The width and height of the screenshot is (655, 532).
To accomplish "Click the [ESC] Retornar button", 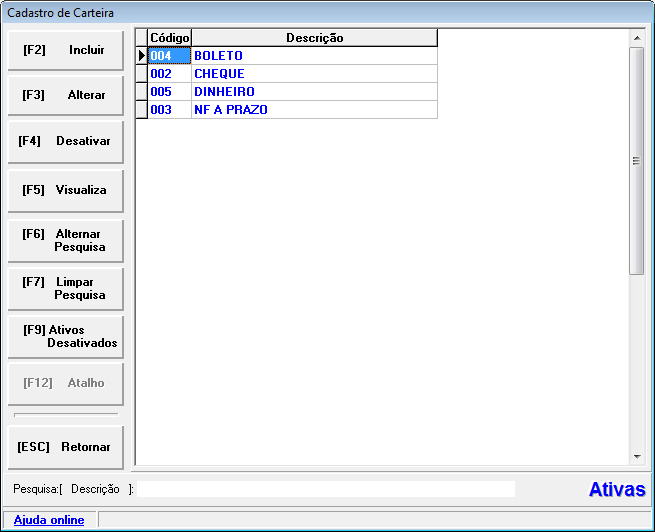I will [x=65, y=447].
